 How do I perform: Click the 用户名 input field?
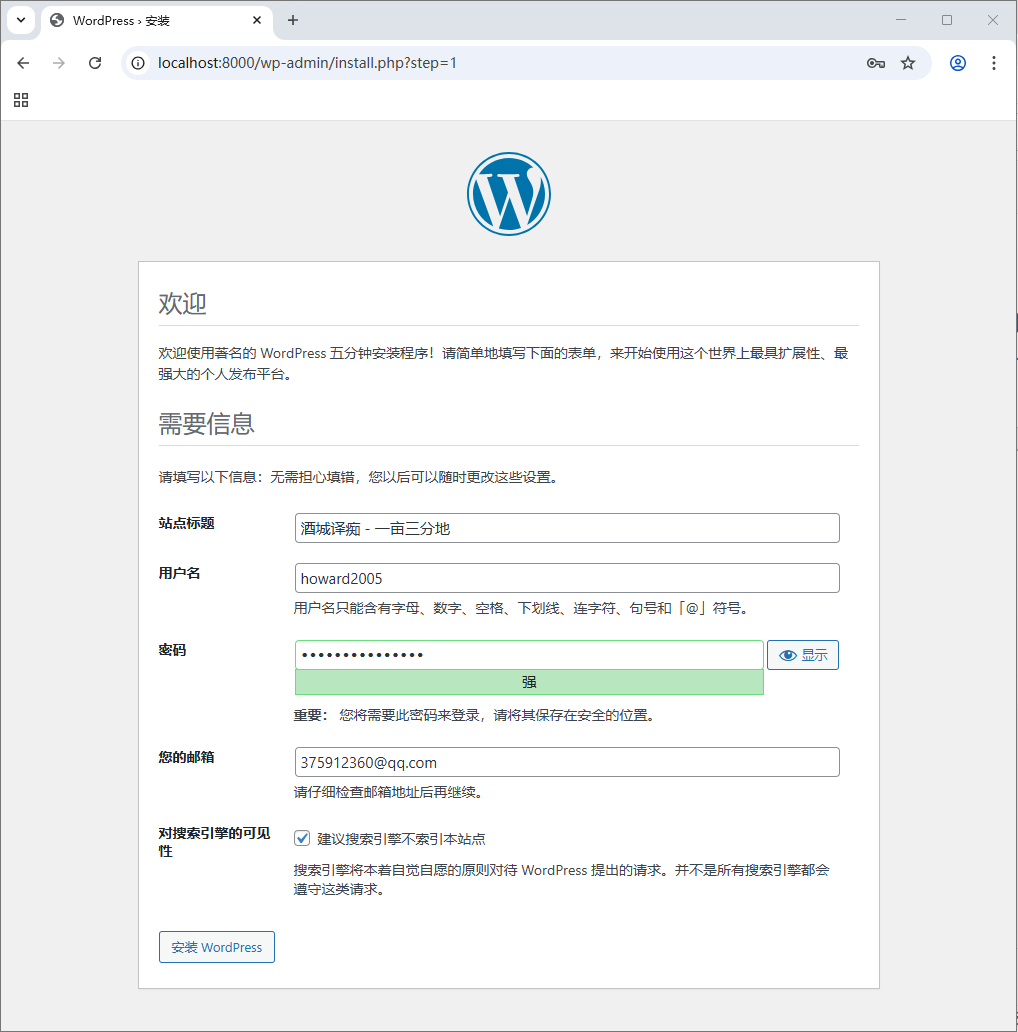[x=567, y=578]
